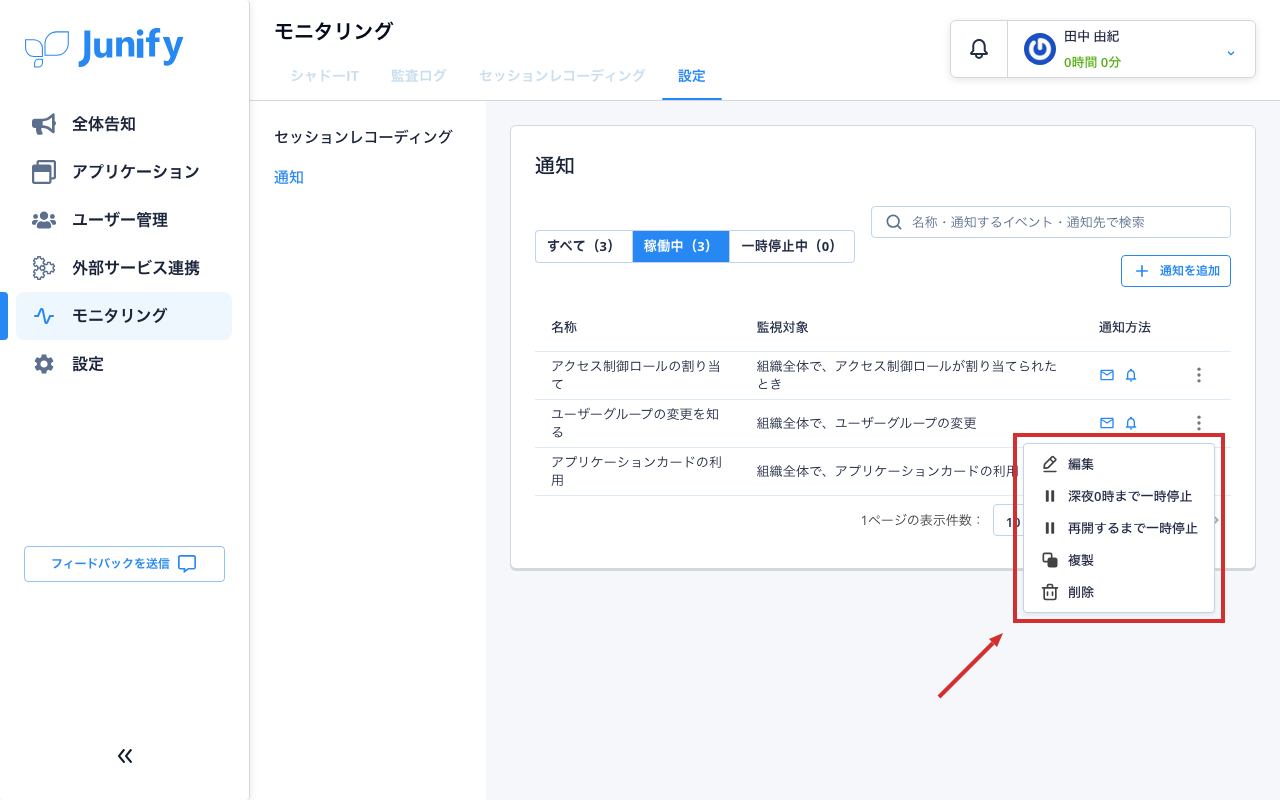Open more options for アクセス制御ロールの割り当て
Viewport: 1280px width, 800px height.
tap(1198, 375)
